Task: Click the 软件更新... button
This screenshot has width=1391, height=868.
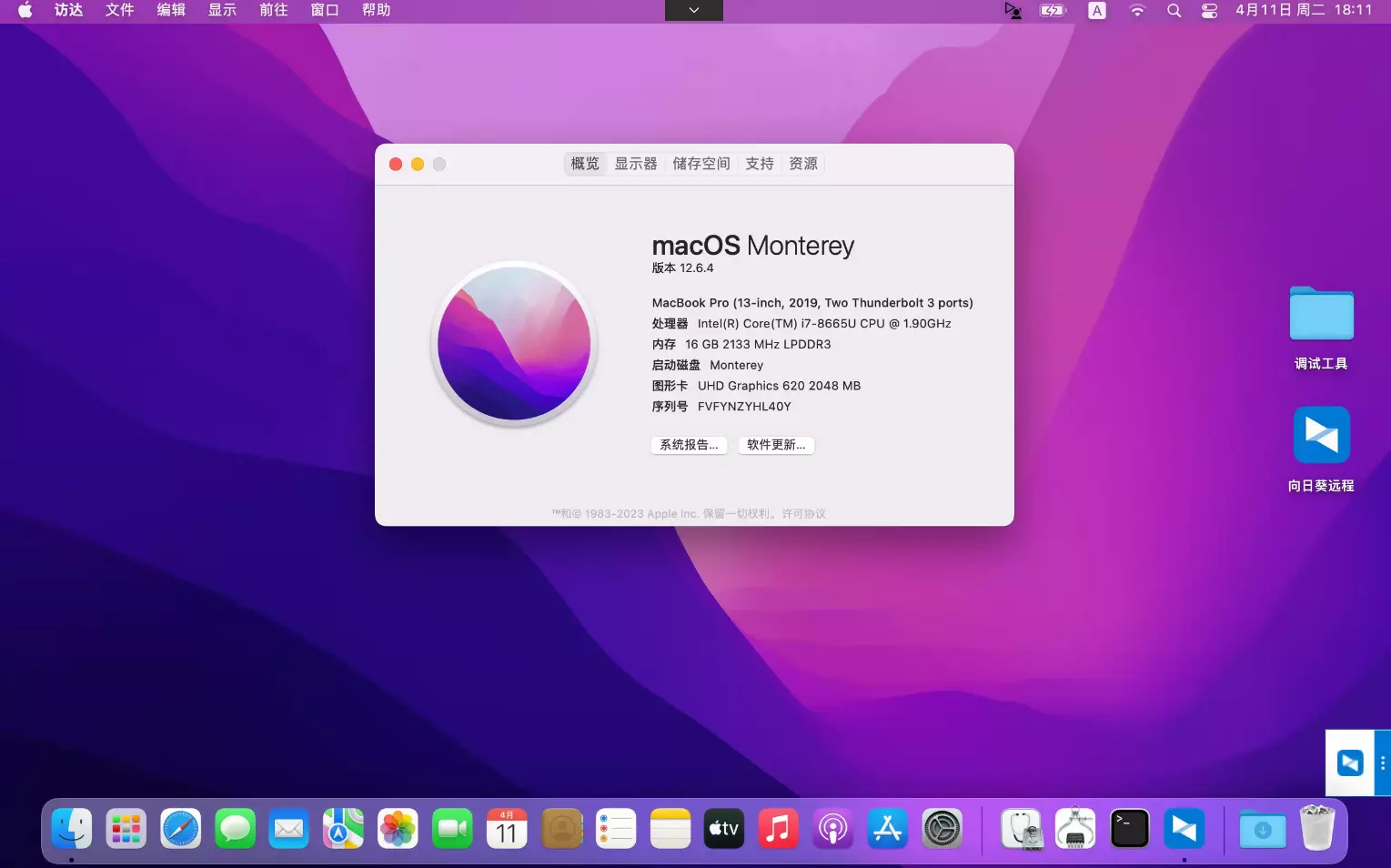Action: point(775,445)
